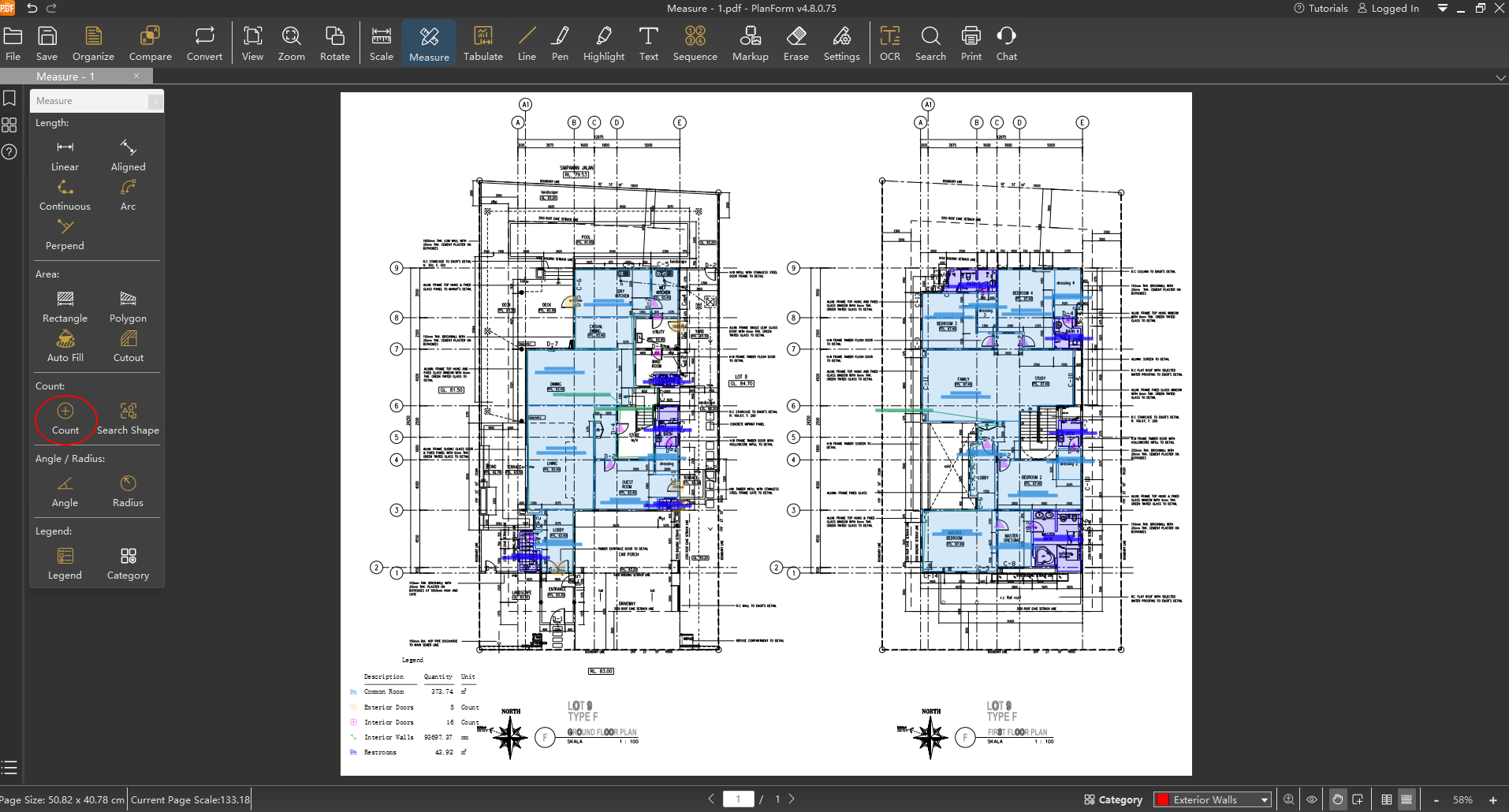Go to the next page arrow

coord(792,799)
